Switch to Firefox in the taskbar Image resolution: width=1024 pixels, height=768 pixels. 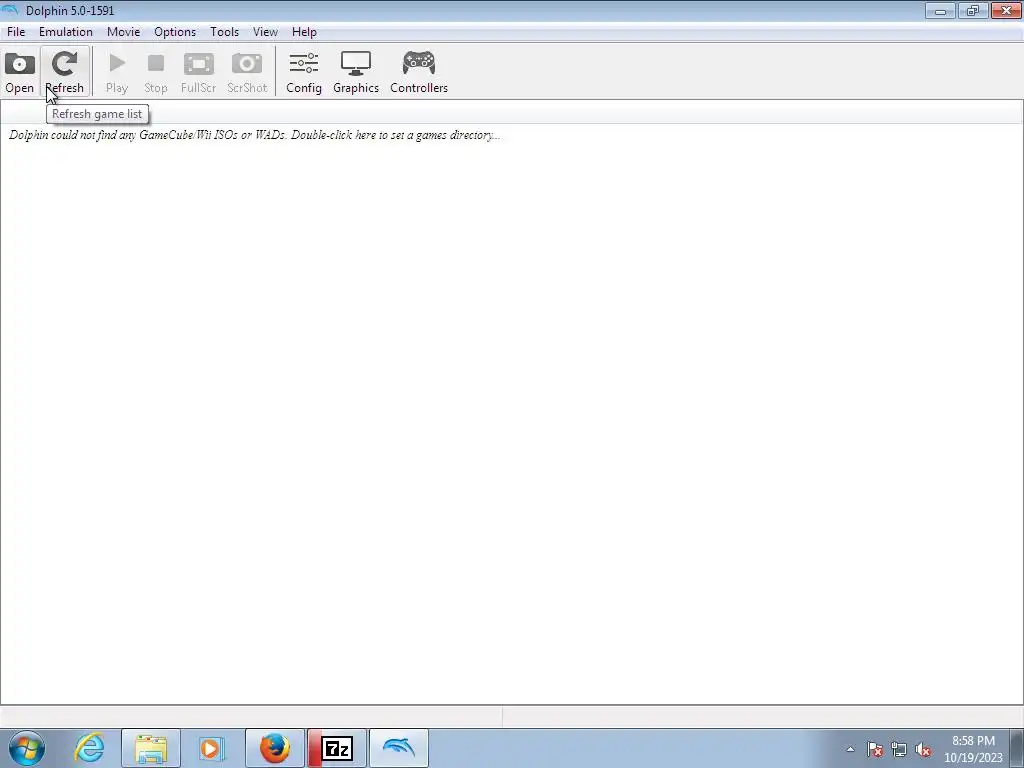click(274, 748)
